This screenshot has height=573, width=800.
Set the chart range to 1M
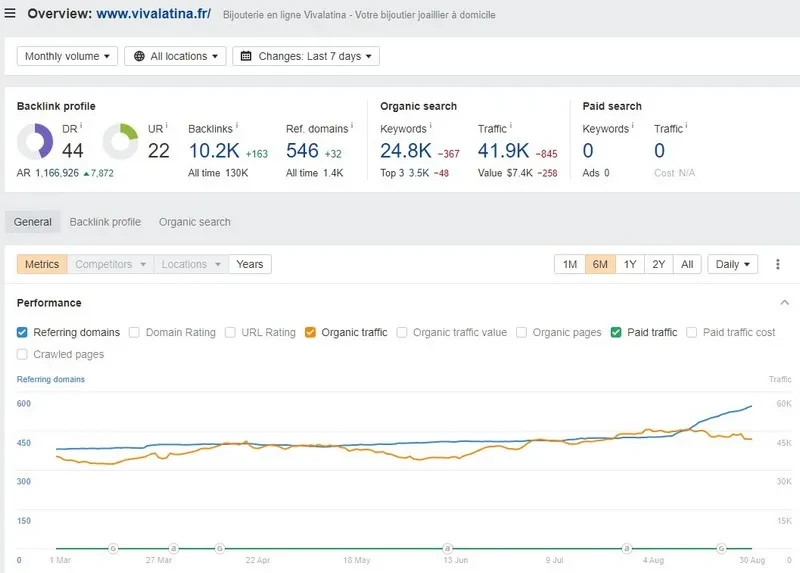click(x=570, y=264)
